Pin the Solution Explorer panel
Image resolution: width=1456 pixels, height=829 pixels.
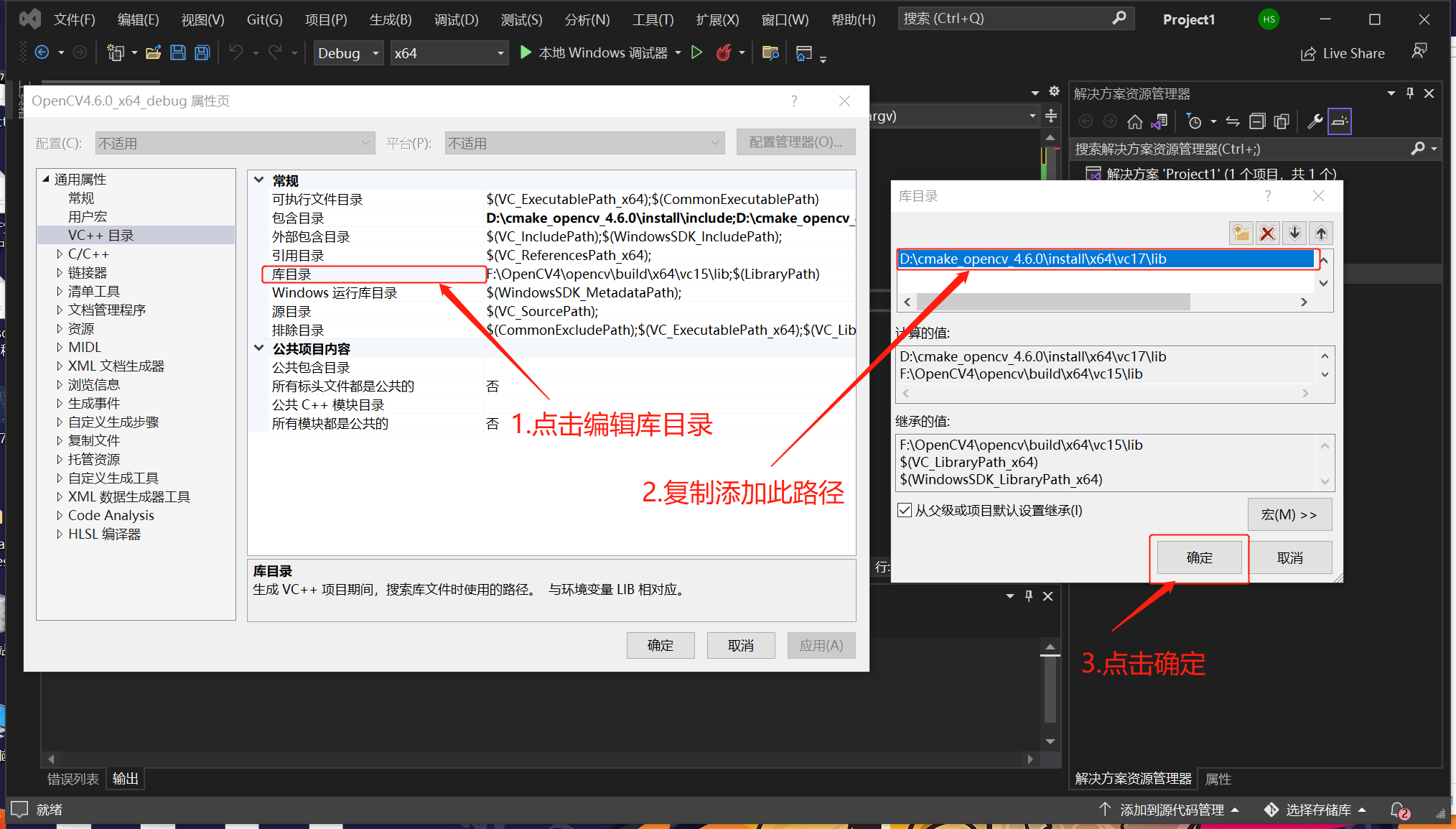[x=1410, y=93]
